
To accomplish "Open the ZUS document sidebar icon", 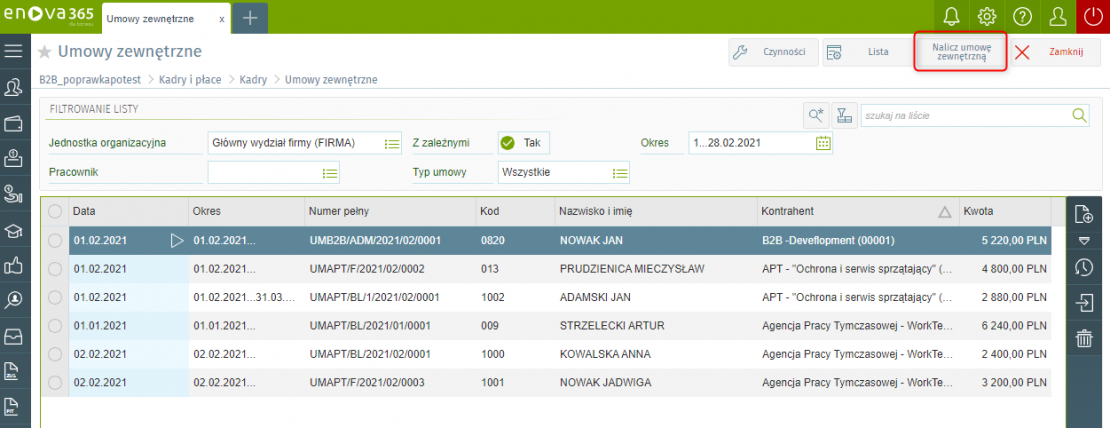I will [13, 371].
